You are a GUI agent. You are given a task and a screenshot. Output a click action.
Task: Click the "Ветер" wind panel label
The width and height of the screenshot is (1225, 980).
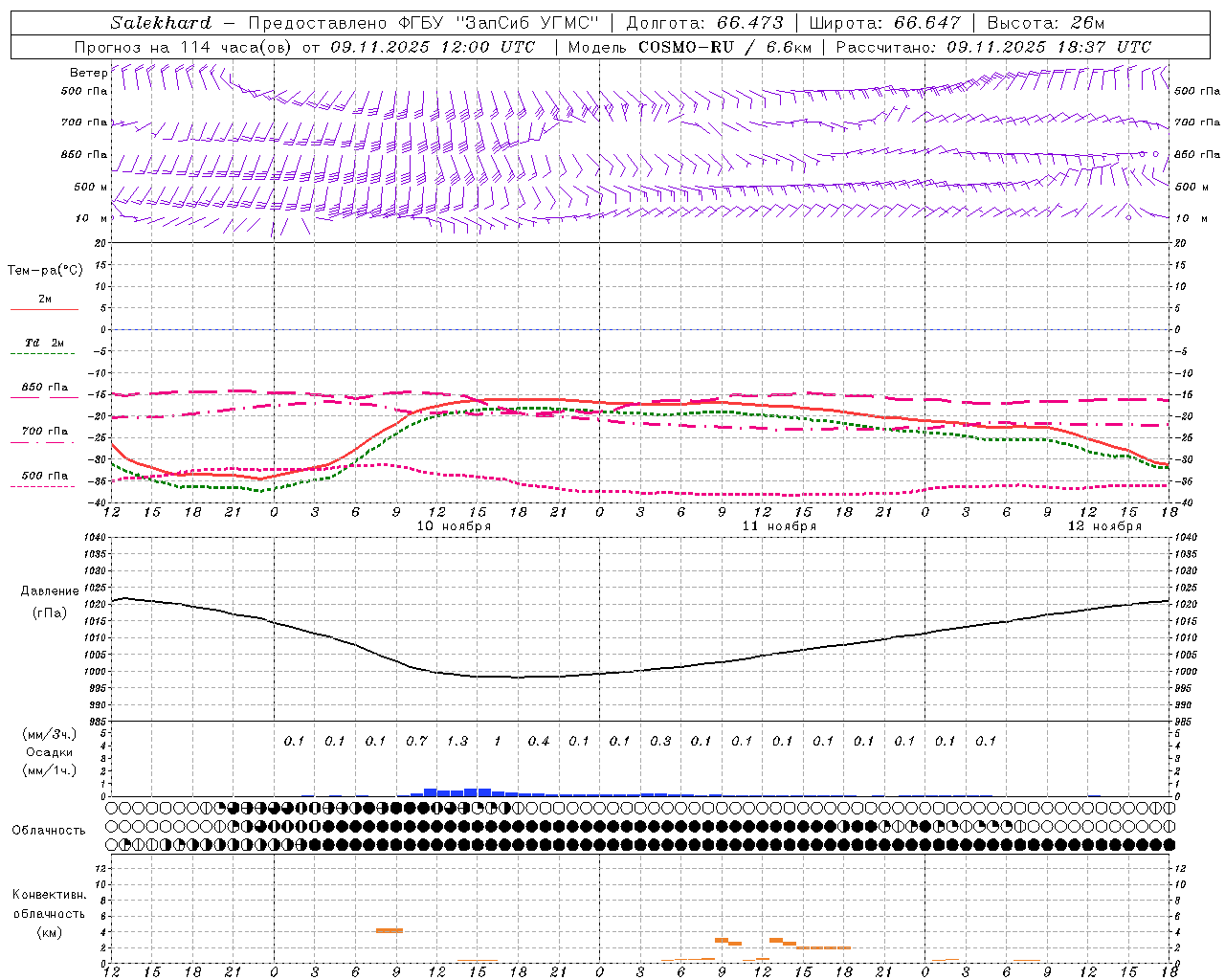point(88,73)
